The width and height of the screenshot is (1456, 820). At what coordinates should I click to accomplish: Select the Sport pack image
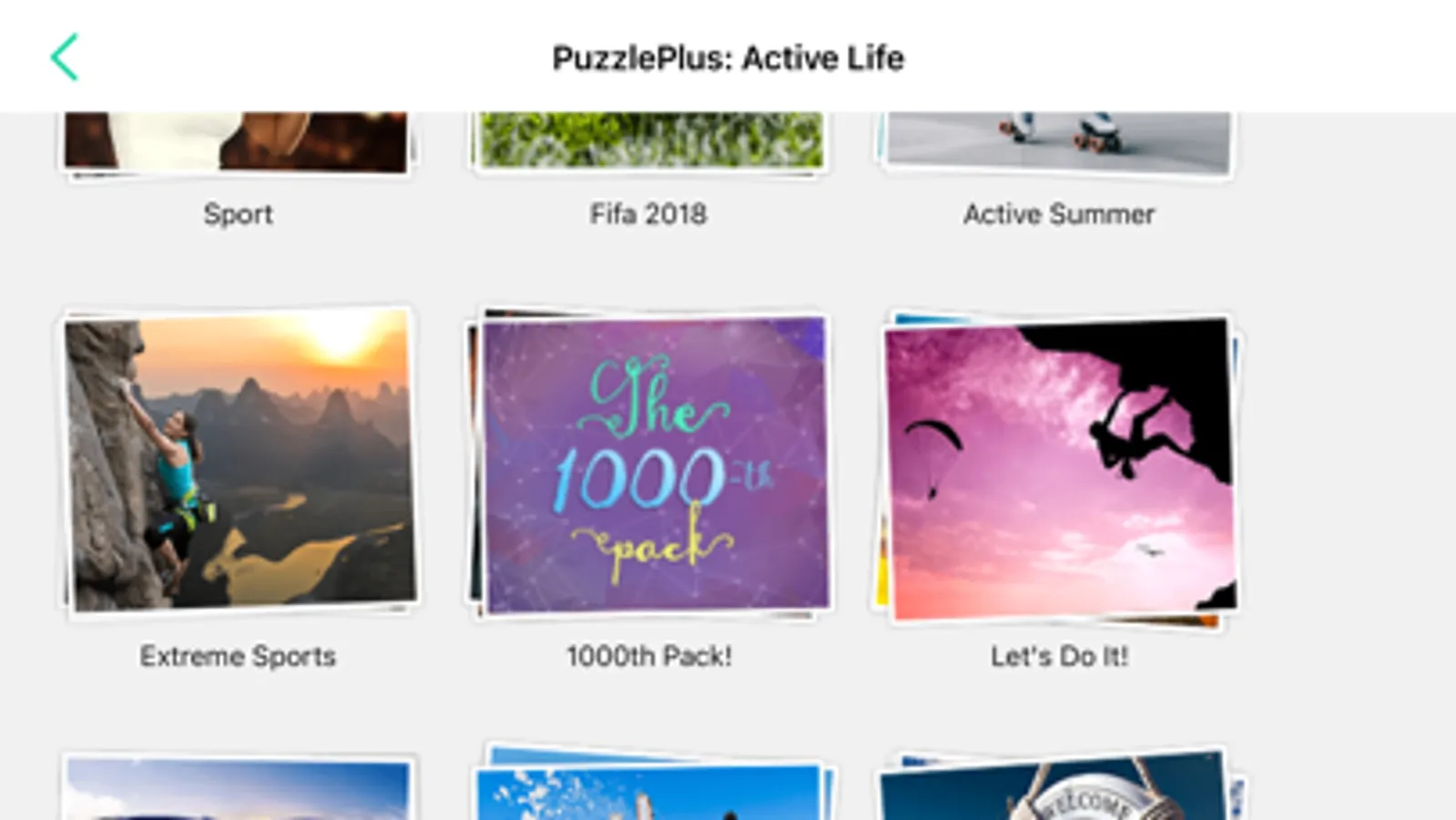tap(237, 142)
